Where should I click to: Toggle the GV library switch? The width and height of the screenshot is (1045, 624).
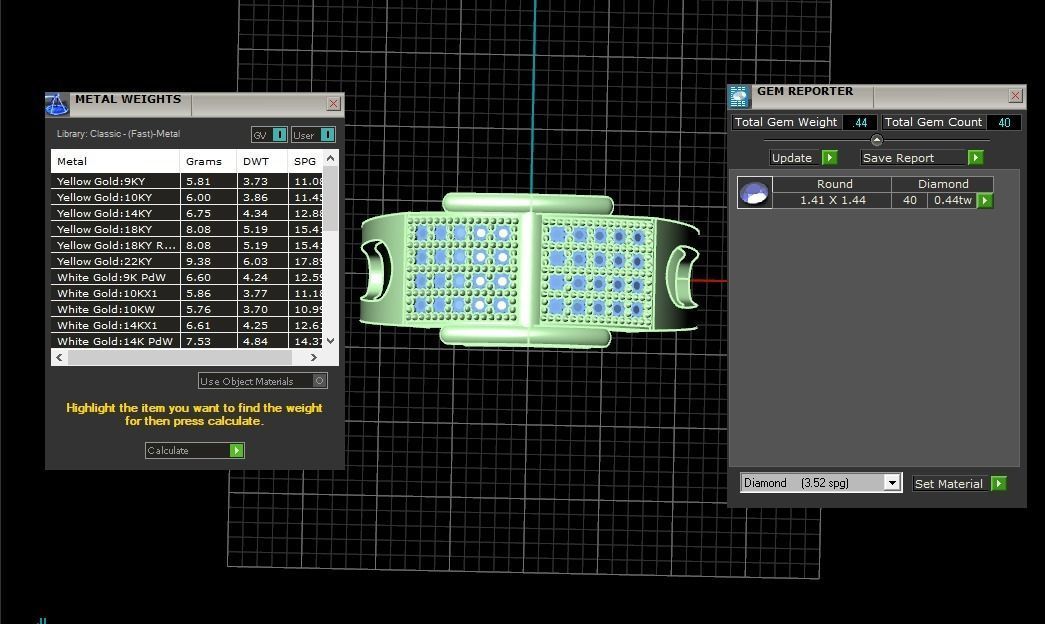[279, 135]
